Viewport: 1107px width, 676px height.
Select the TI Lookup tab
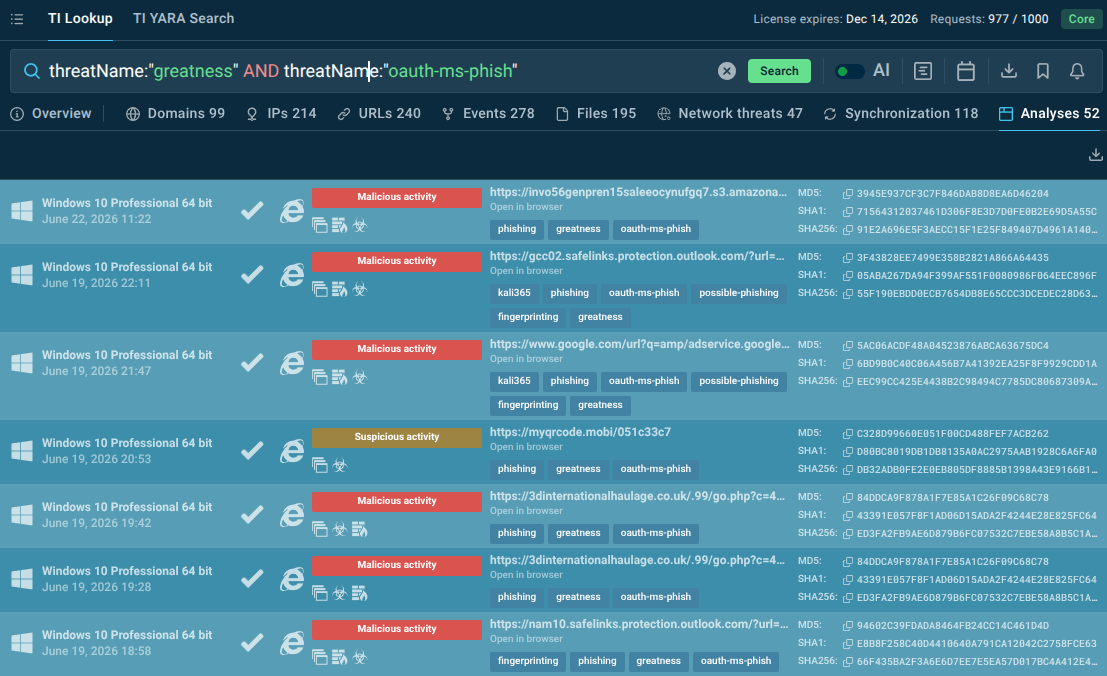pos(80,18)
